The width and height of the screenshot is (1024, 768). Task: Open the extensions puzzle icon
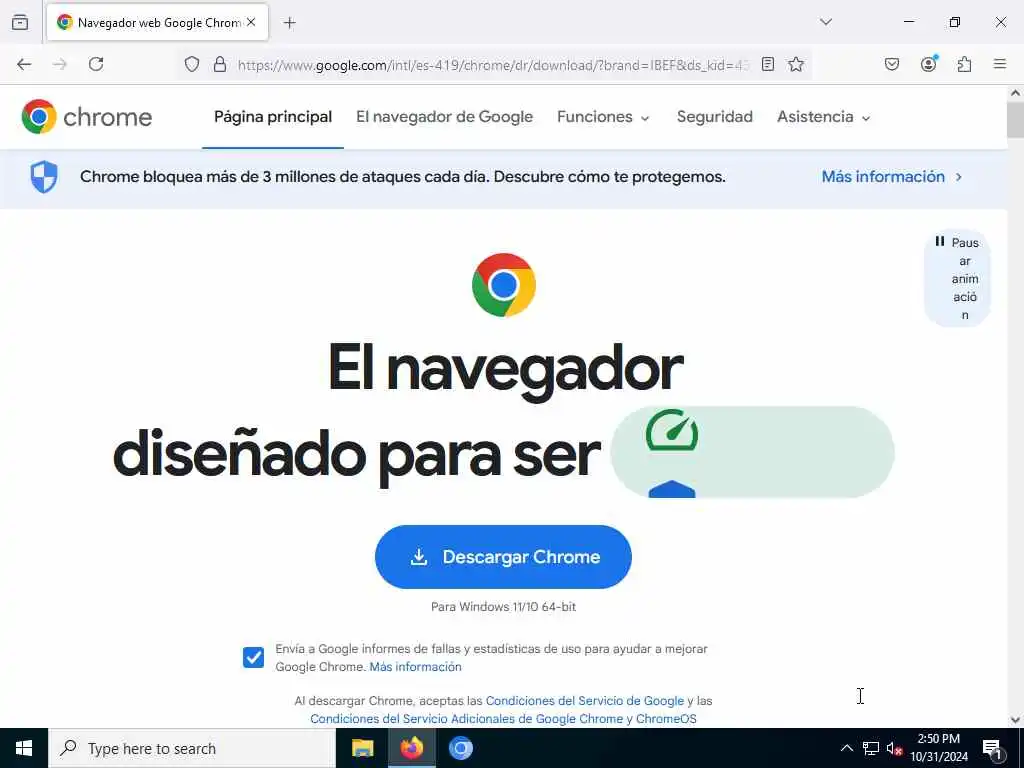click(x=964, y=64)
